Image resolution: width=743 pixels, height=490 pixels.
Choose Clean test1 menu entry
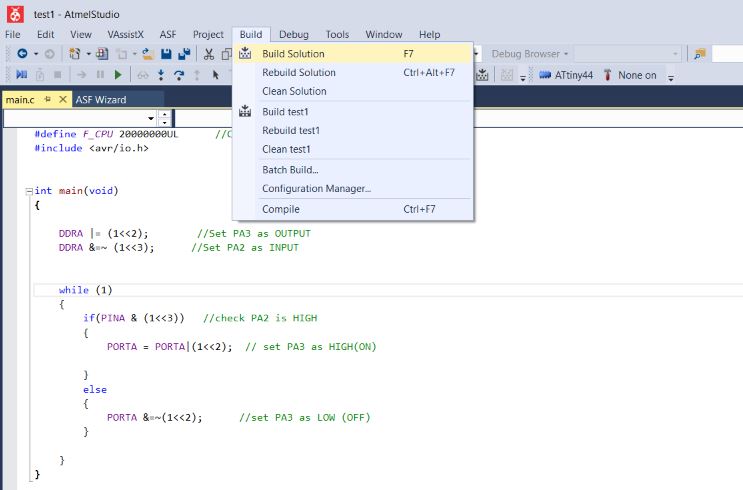coord(353,149)
